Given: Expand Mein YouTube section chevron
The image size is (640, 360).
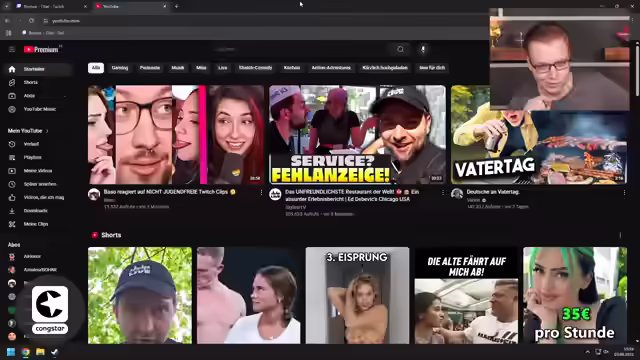Looking at the screenshot, I should pyautogui.click(x=47, y=131).
